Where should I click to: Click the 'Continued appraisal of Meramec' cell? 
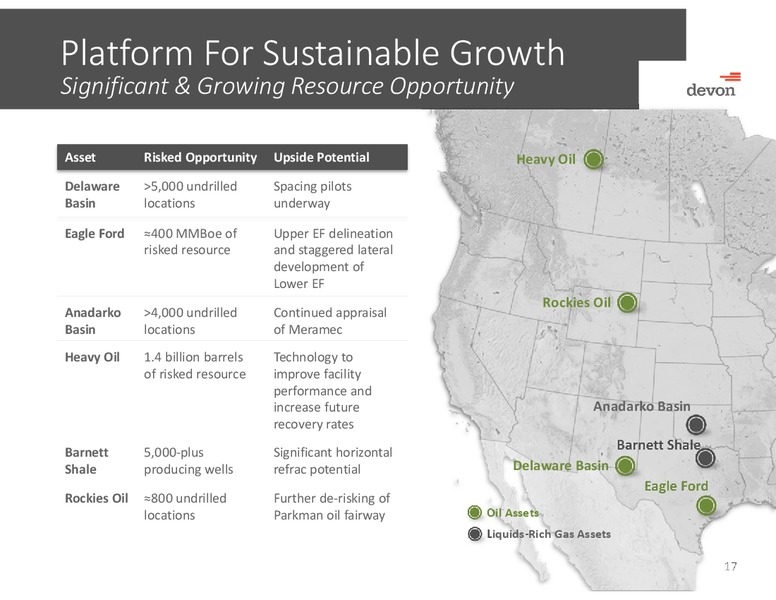[330, 321]
